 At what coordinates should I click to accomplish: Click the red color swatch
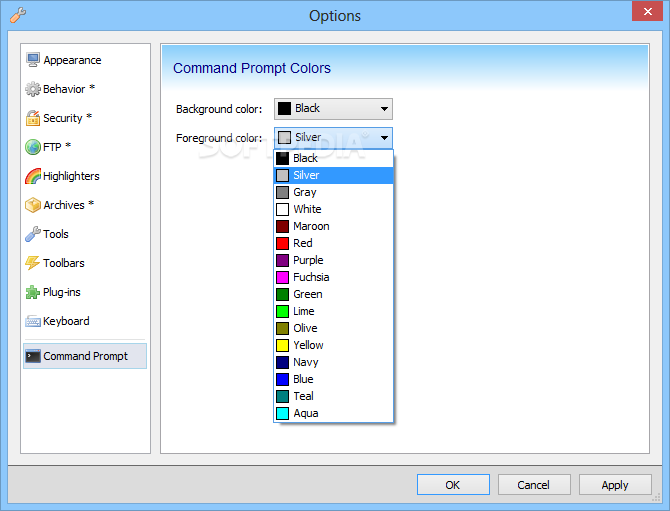click(x=282, y=243)
